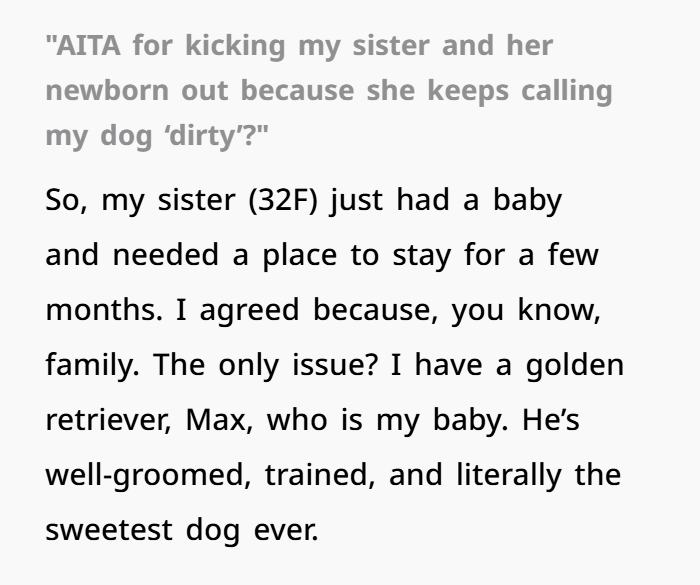700x585 pixels.
Task: Click the word "ever." ending the paragraph
Action: pos(286,531)
